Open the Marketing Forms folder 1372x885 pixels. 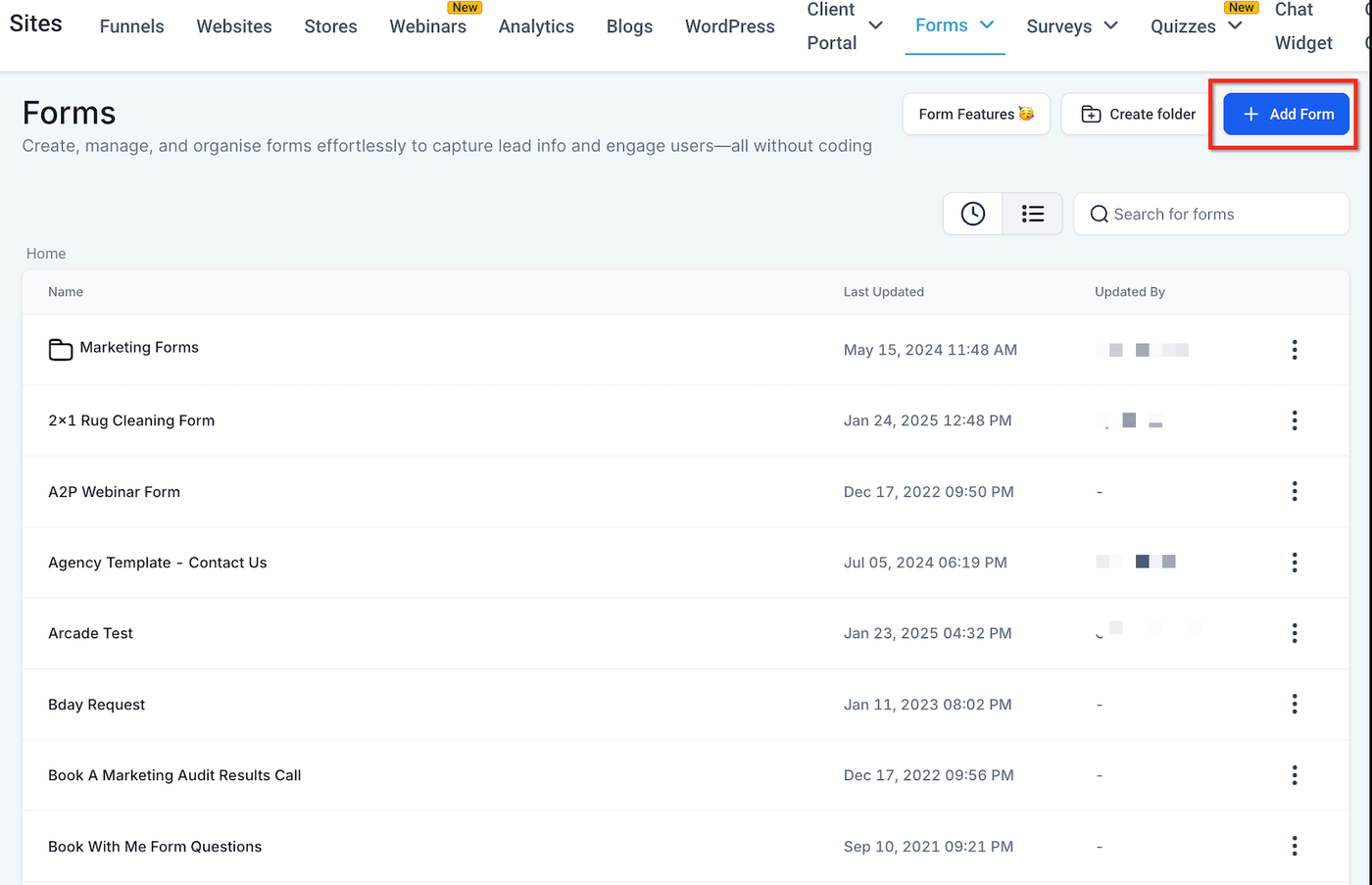click(x=138, y=348)
